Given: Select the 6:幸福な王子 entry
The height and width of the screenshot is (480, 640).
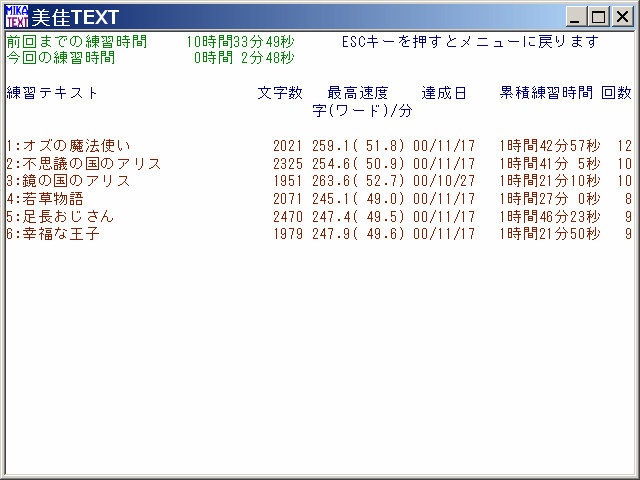Looking at the screenshot, I should click(x=52, y=233).
